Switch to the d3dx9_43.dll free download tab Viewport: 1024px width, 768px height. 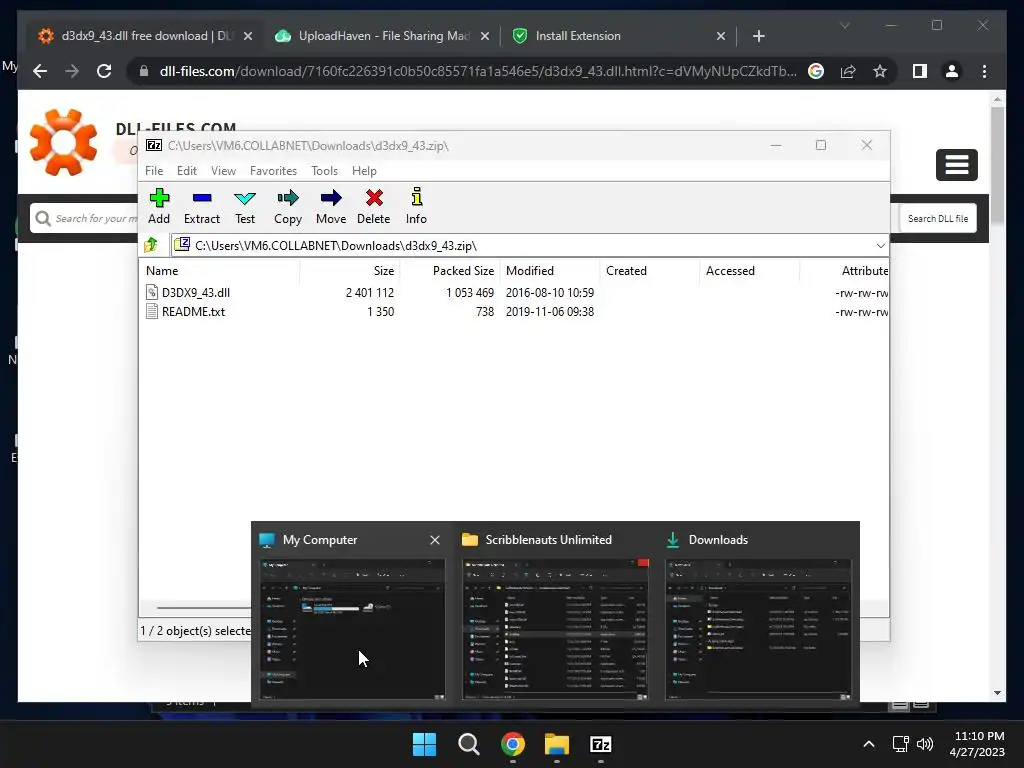[x=146, y=36]
